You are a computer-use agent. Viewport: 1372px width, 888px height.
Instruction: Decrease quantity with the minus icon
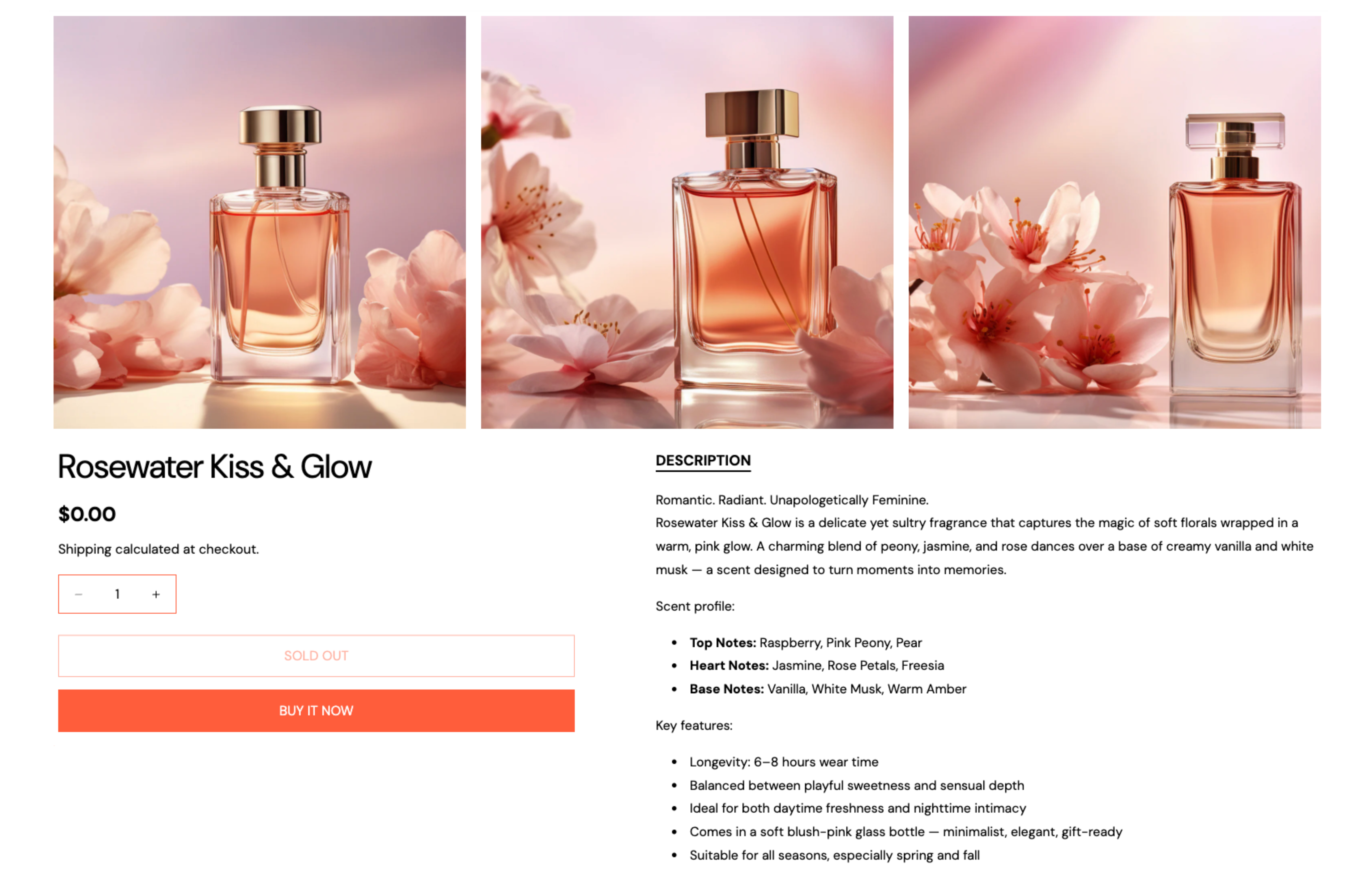[78, 594]
